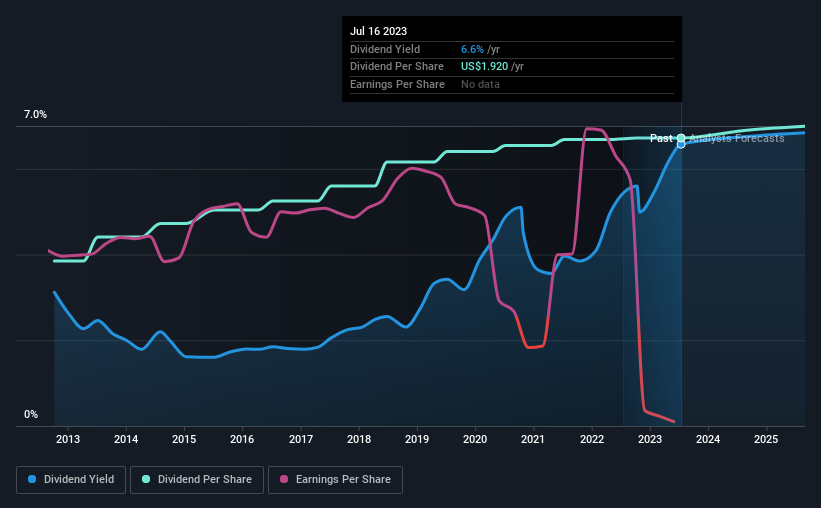The height and width of the screenshot is (508, 821).
Task: Click the 6.6% Dividend Yield tooltip value
Action: [x=472, y=49]
